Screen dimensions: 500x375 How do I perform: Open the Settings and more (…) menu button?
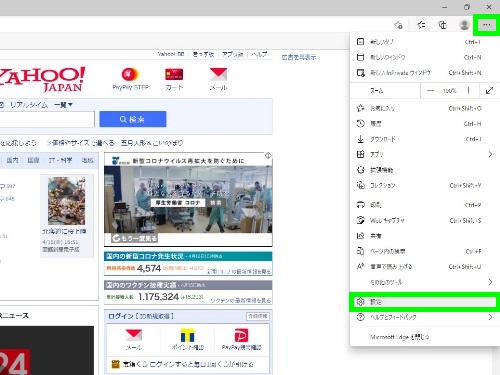[x=486, y=25]
